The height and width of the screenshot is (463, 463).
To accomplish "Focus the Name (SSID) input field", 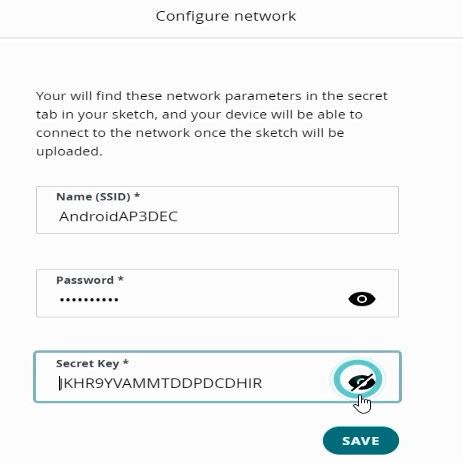I will [217, 210].
